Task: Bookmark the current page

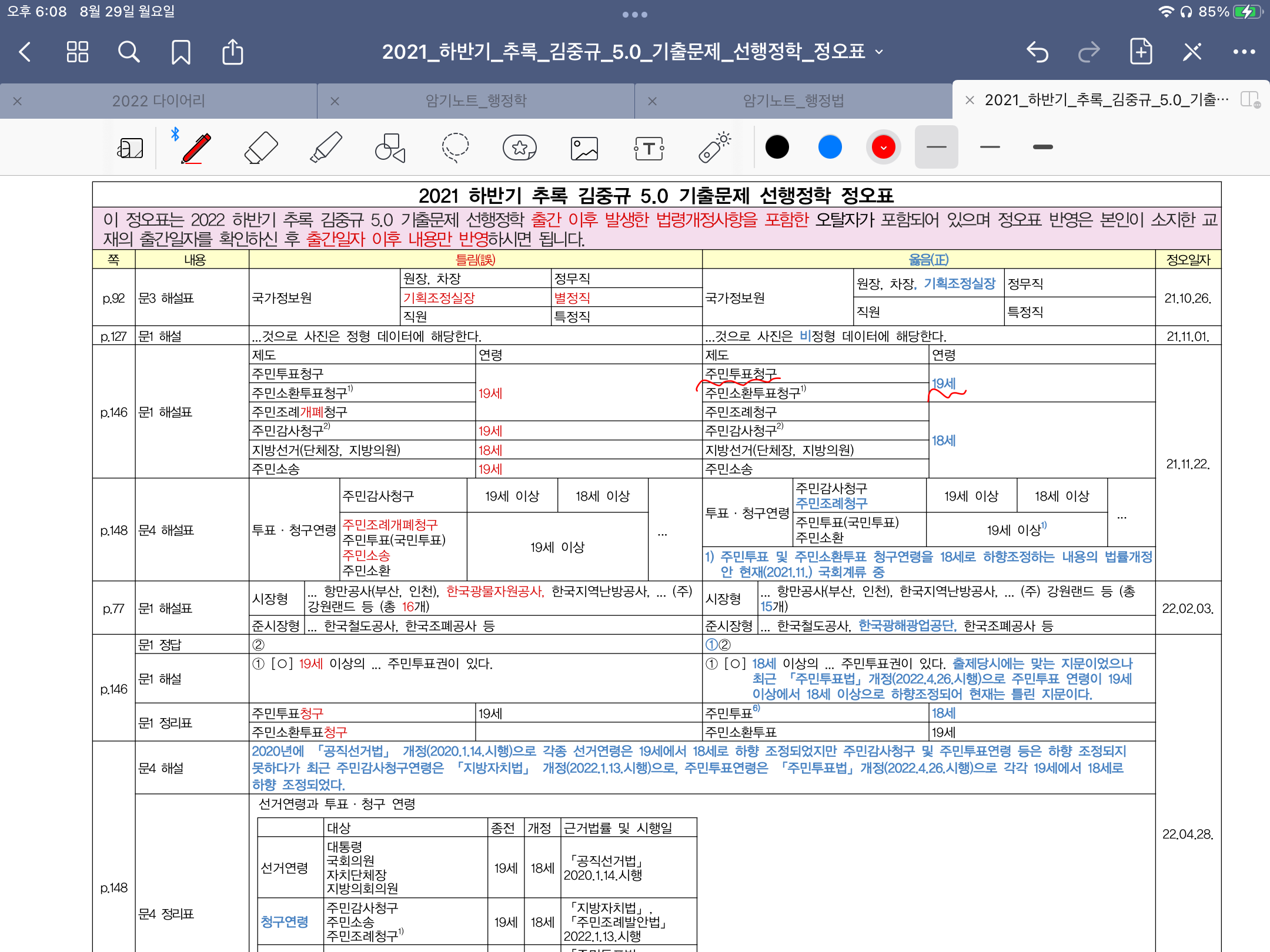Action: coord(181,52)
